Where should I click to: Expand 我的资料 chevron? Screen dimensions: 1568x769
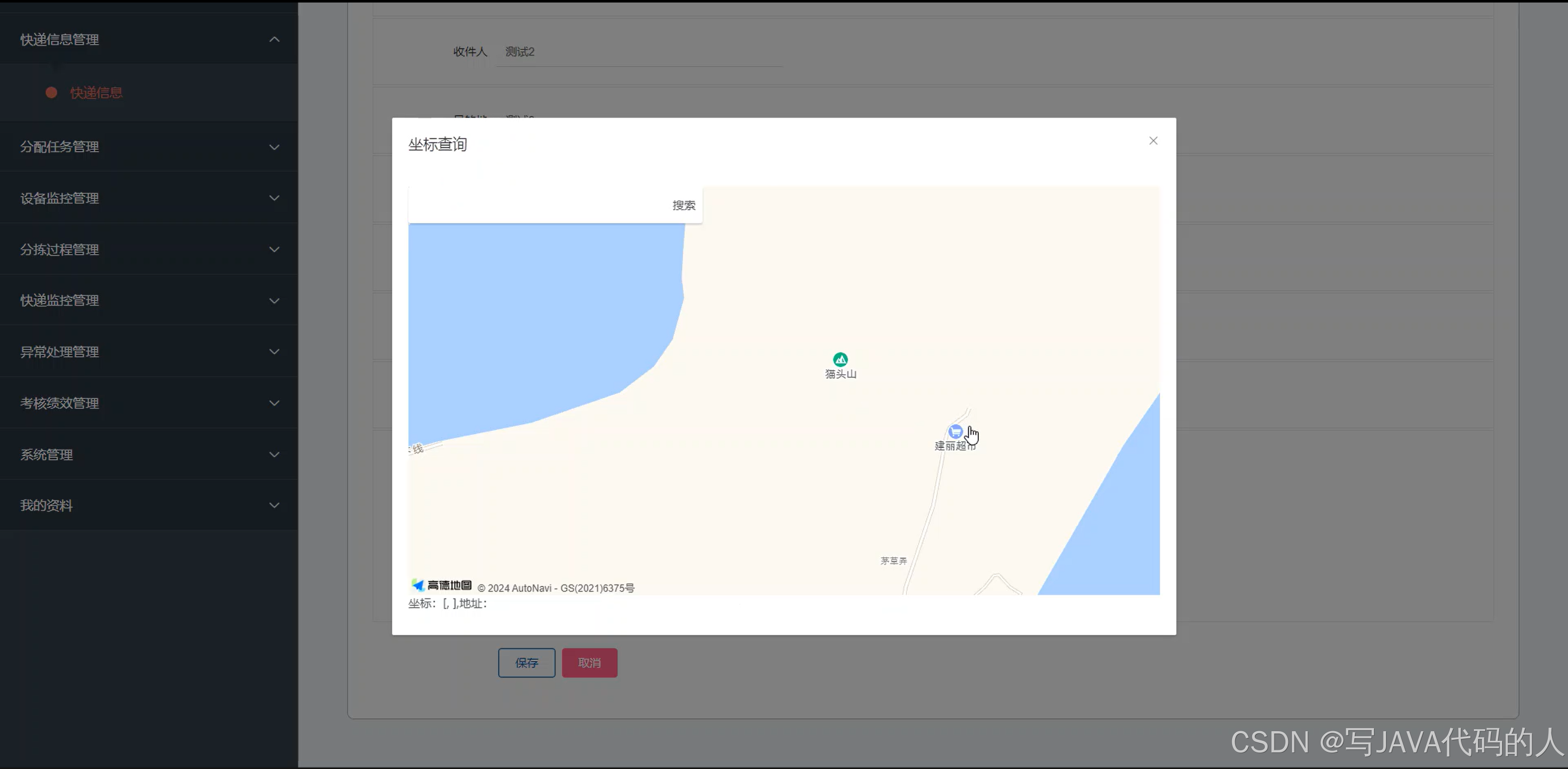click(274, 505)
